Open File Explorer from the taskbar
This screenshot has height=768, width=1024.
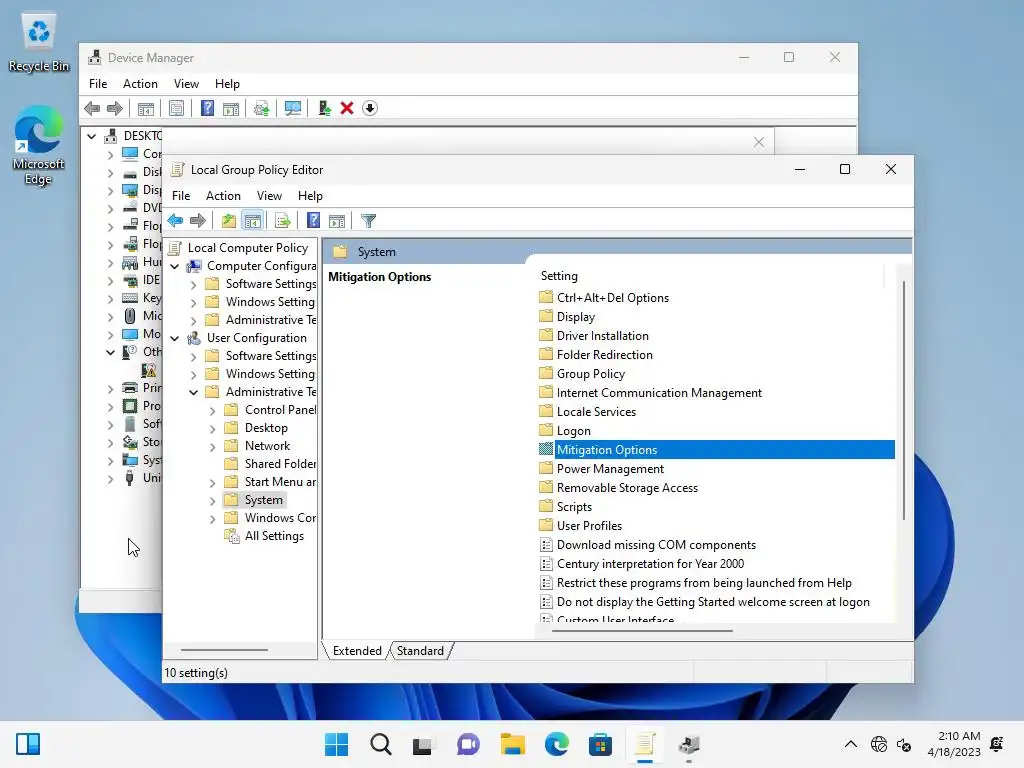click(x=513, y=744)
